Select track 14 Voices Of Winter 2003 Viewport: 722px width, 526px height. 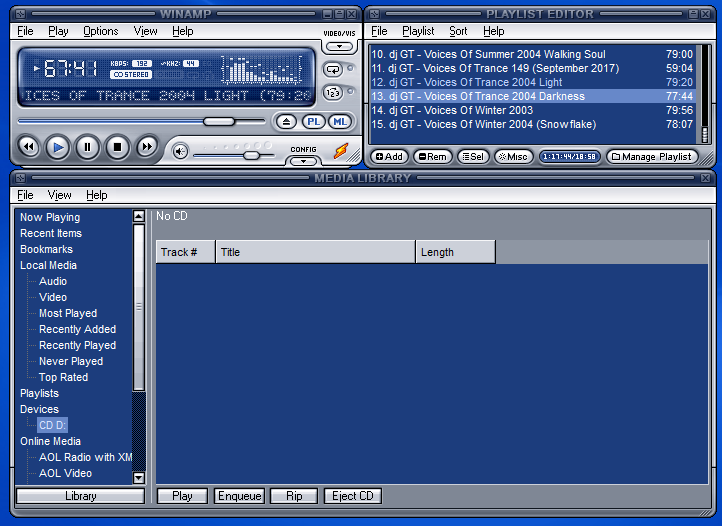point(532,111)
